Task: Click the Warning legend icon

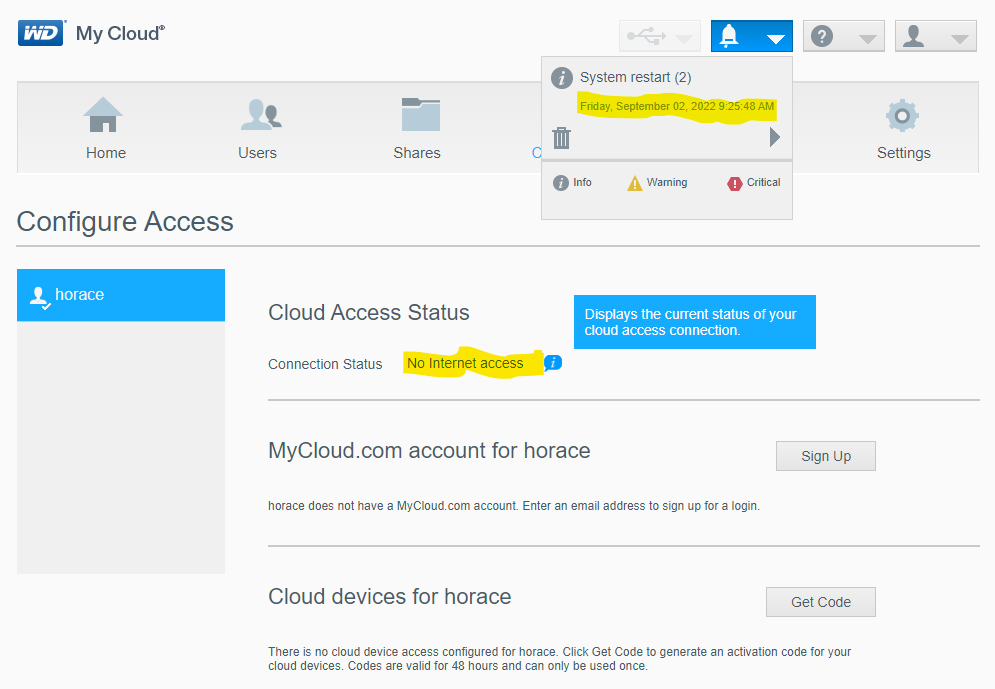Action: coord(635,183)
